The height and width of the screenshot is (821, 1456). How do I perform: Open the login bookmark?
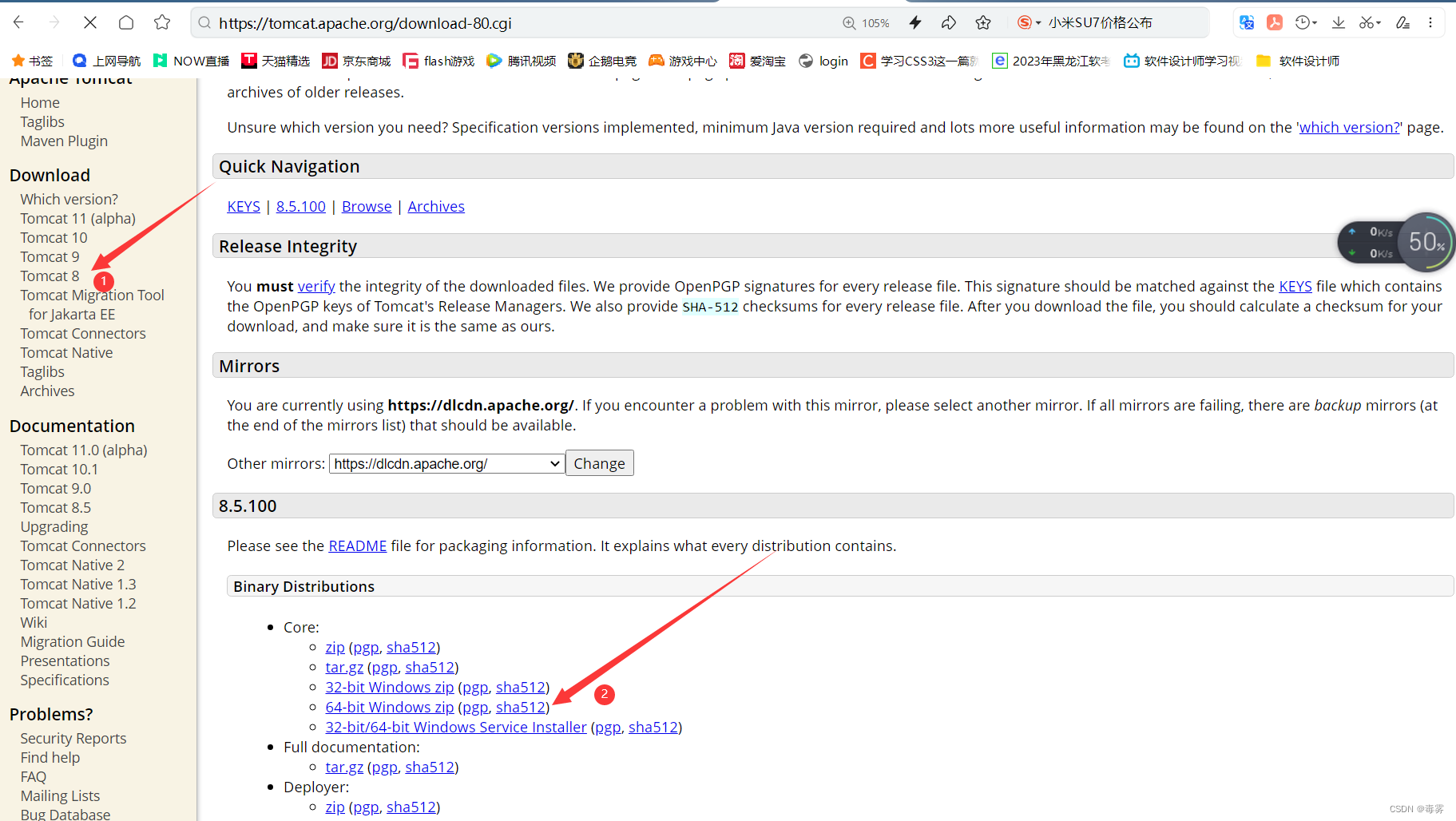click(823, 61)
